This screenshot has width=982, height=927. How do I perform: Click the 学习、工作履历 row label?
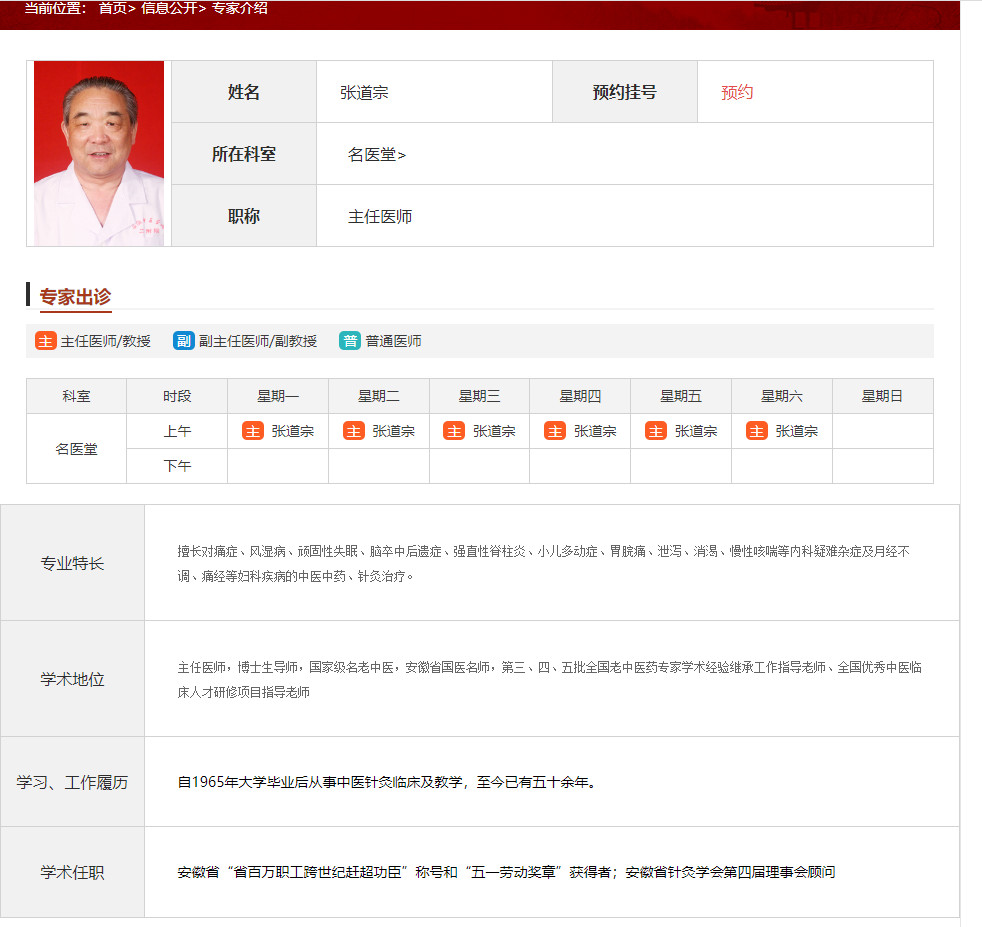tap(73, 782)
